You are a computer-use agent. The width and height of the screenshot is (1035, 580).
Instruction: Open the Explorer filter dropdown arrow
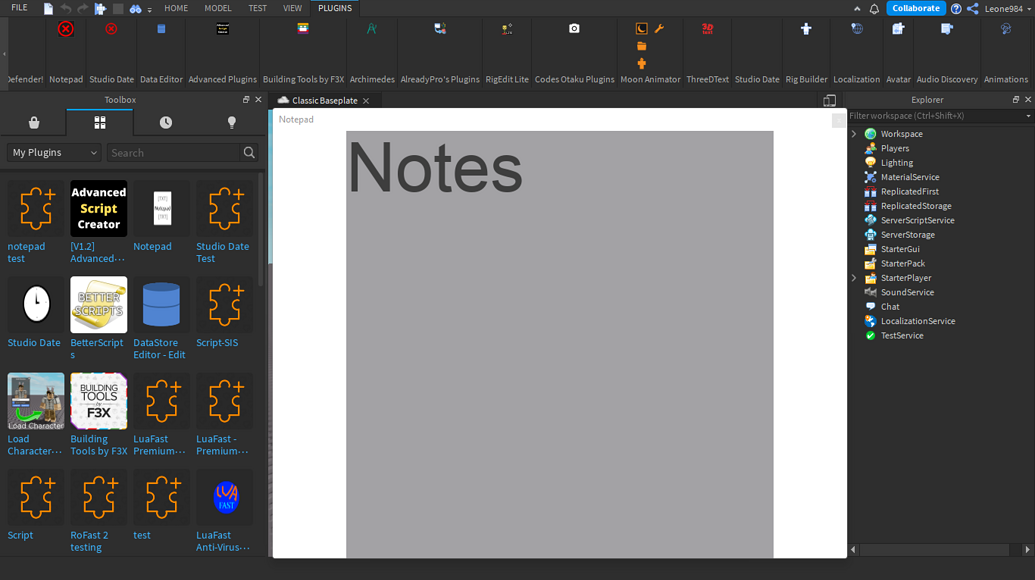tap(1028, 116)
